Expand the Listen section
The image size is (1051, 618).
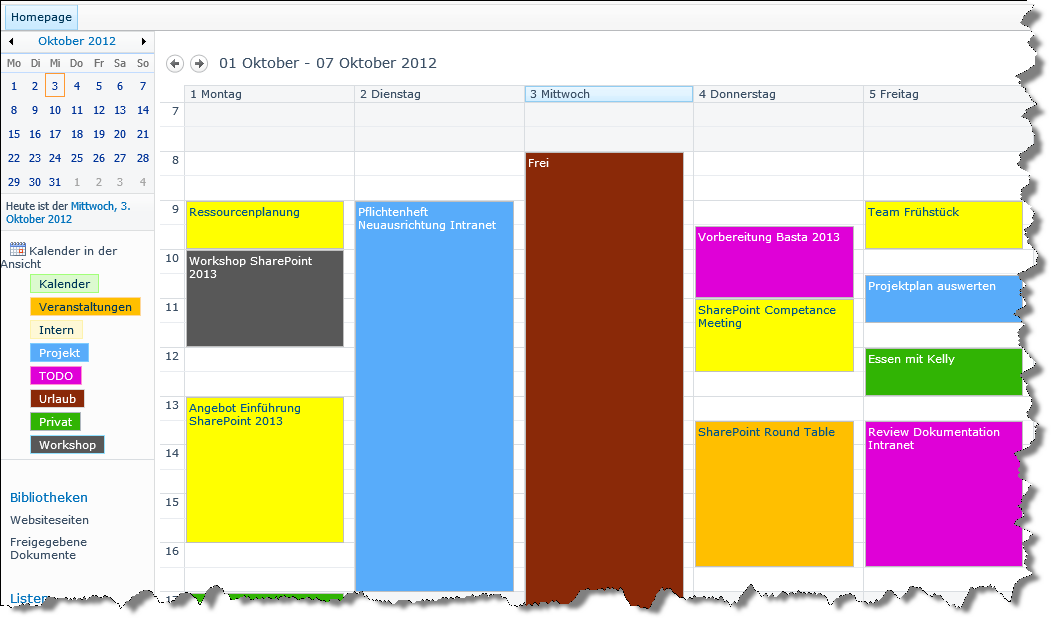point(29,598)
